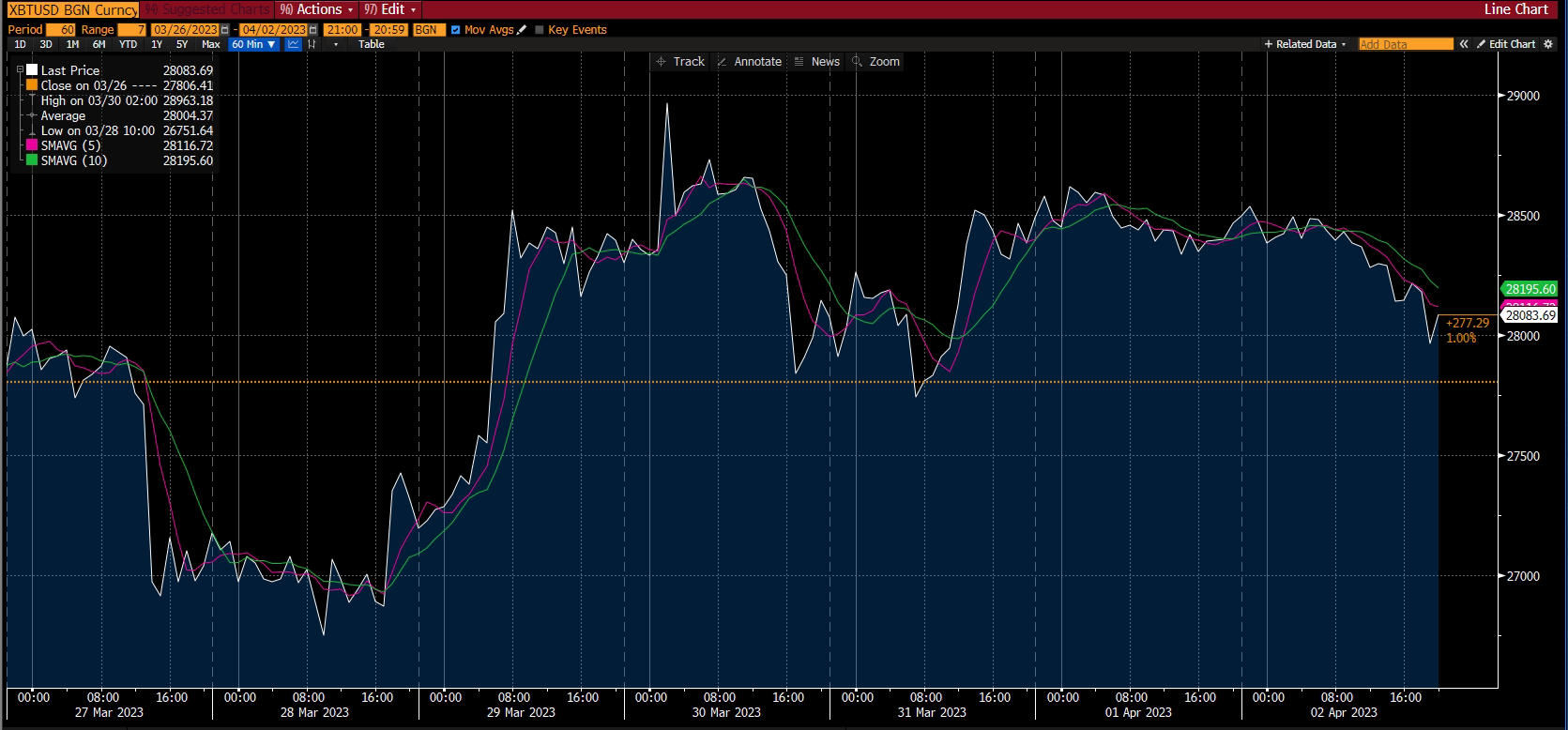Switch to the Table view
This screenshot has height=730, width=1568.
pos(372,44)
